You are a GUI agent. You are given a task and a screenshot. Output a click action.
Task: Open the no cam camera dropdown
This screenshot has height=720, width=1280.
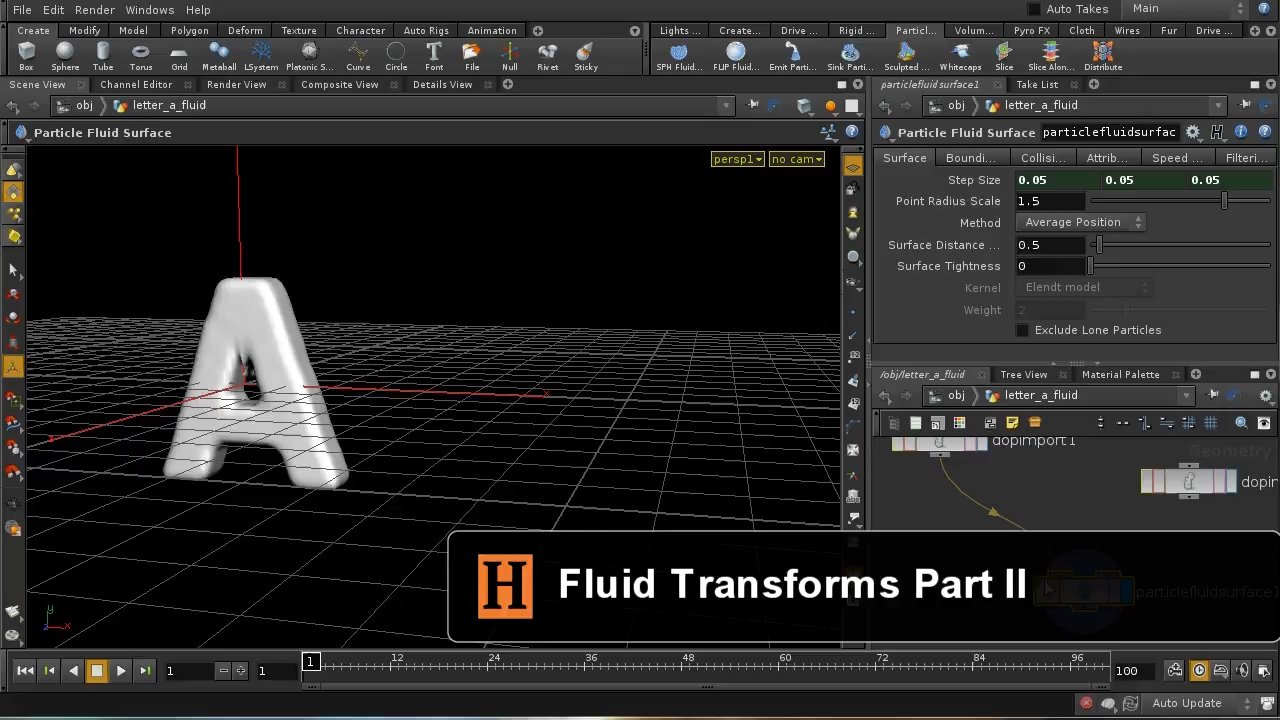tap(796, 158)
